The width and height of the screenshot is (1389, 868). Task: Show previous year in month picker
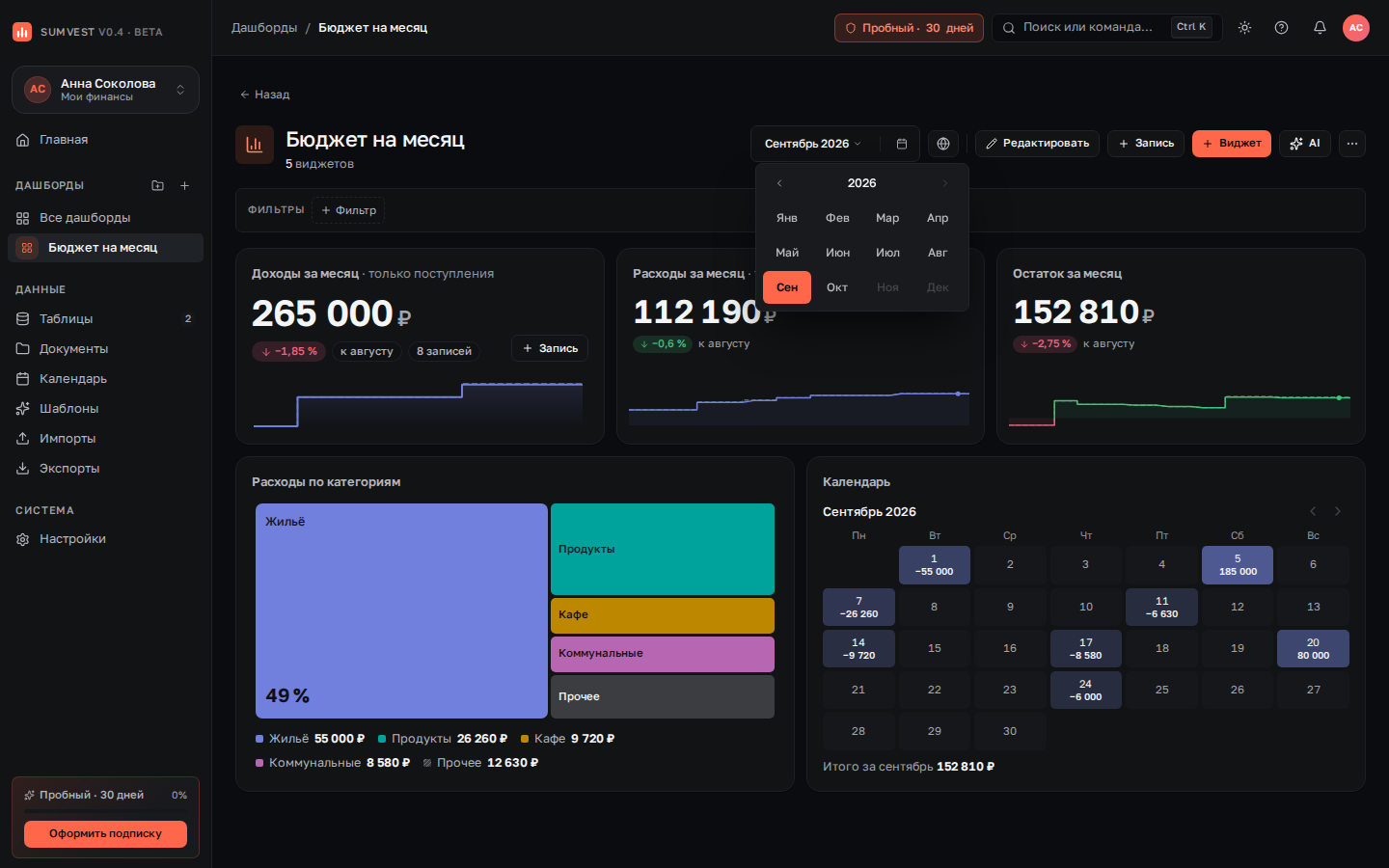coord(779,183)
